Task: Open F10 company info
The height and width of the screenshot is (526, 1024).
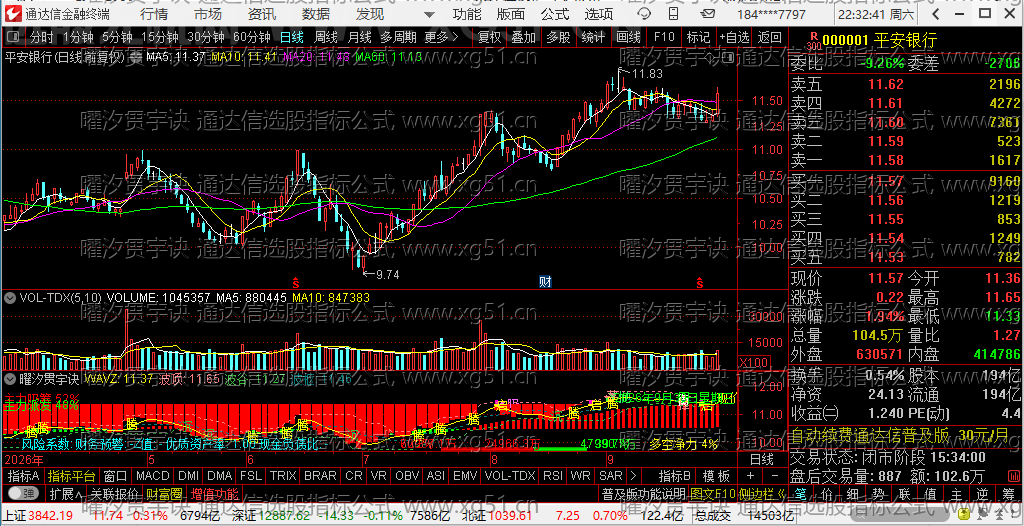Action: 664,37
